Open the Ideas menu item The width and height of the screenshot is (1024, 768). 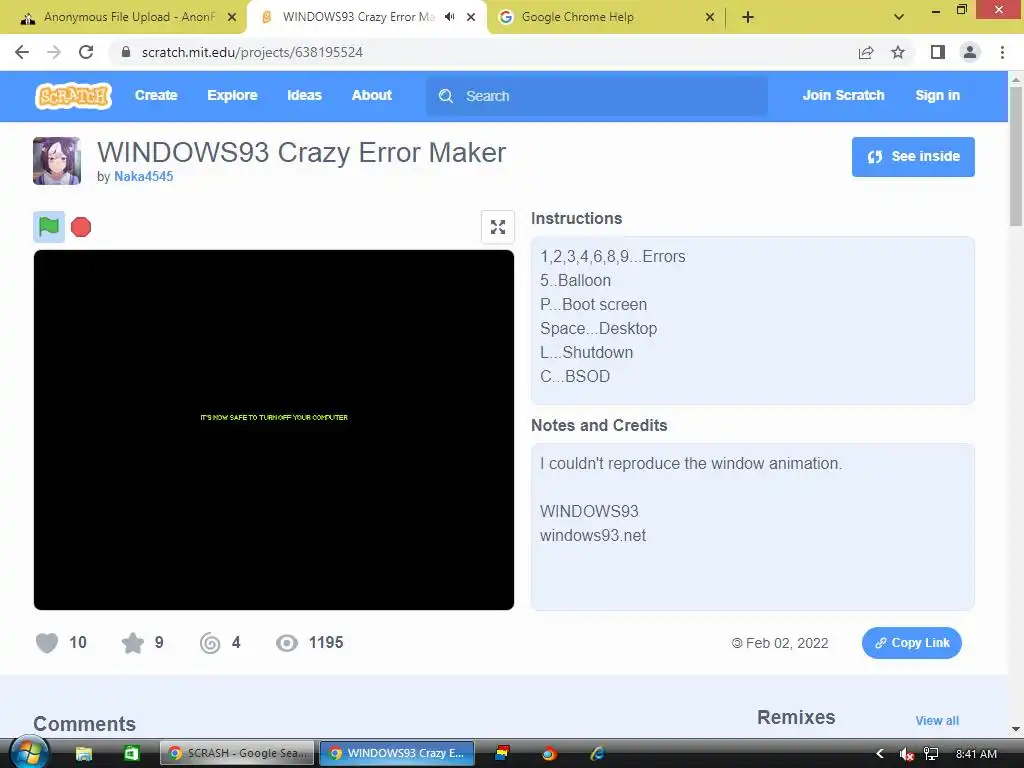coord(304,95)
